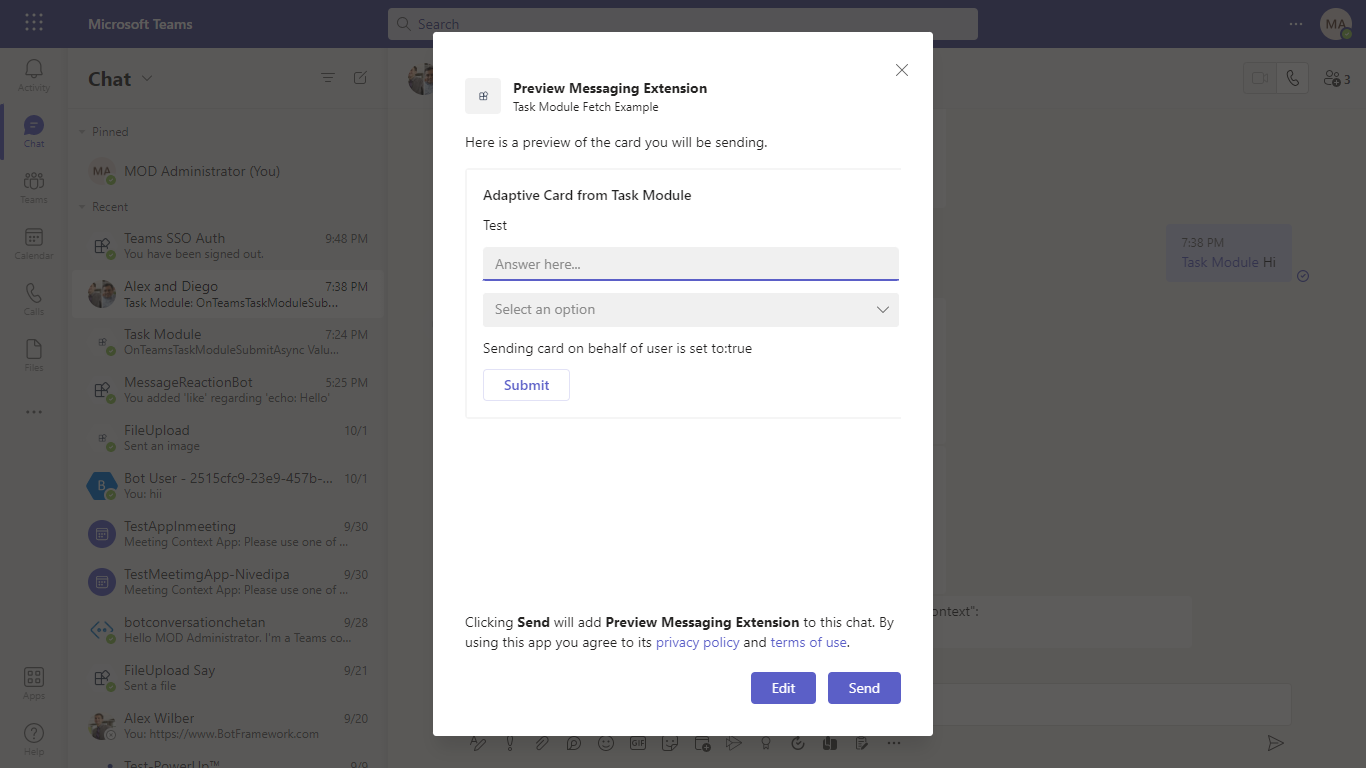Start an audio call
The width and height of the screenshot is (1366, 768).
[x=1292, y=78]
